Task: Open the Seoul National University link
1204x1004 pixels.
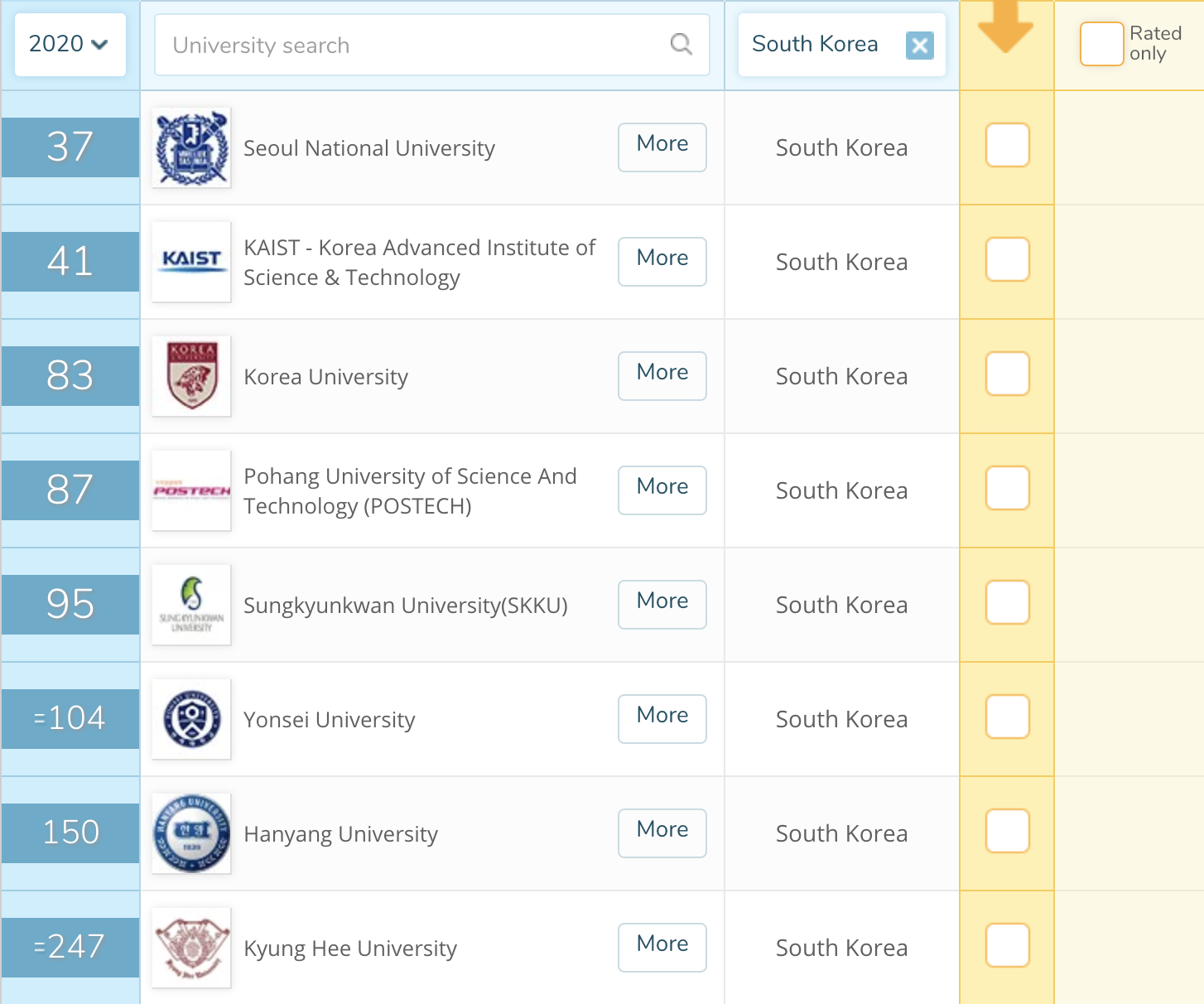Action: point(369,148)
